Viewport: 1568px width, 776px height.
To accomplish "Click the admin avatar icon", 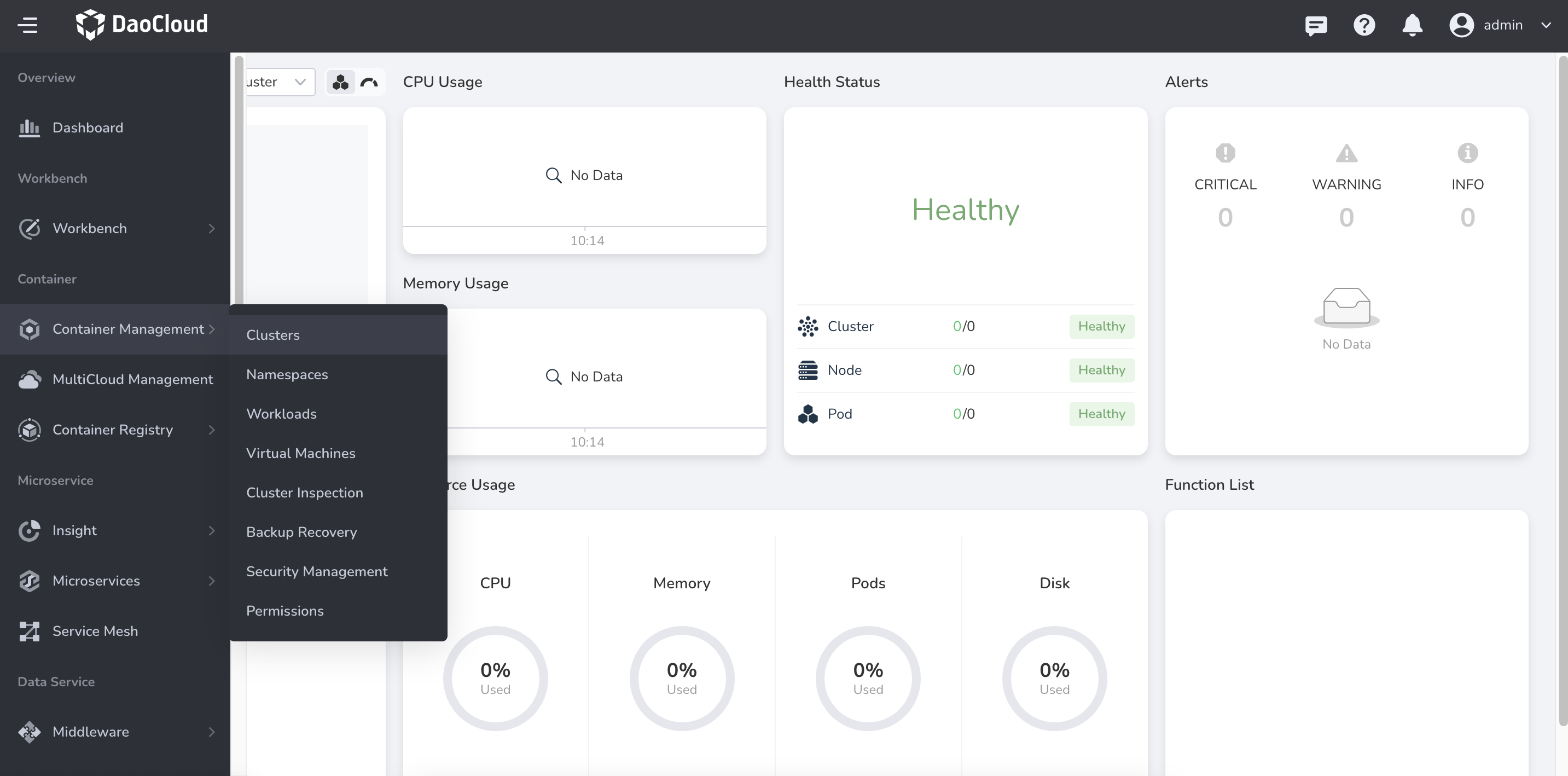I will (1461, 26).
